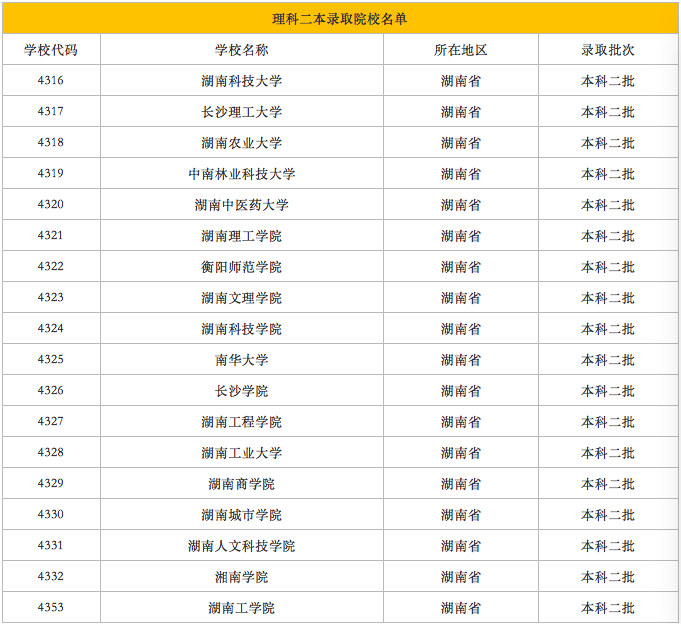
Task: Select school code 4327
Action: coord(51,421)
